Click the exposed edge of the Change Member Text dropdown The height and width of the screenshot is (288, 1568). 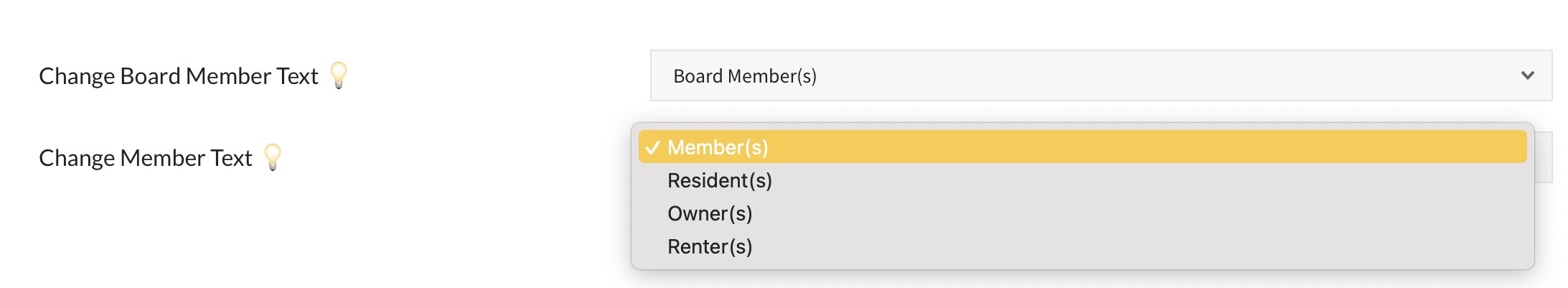1543,157
